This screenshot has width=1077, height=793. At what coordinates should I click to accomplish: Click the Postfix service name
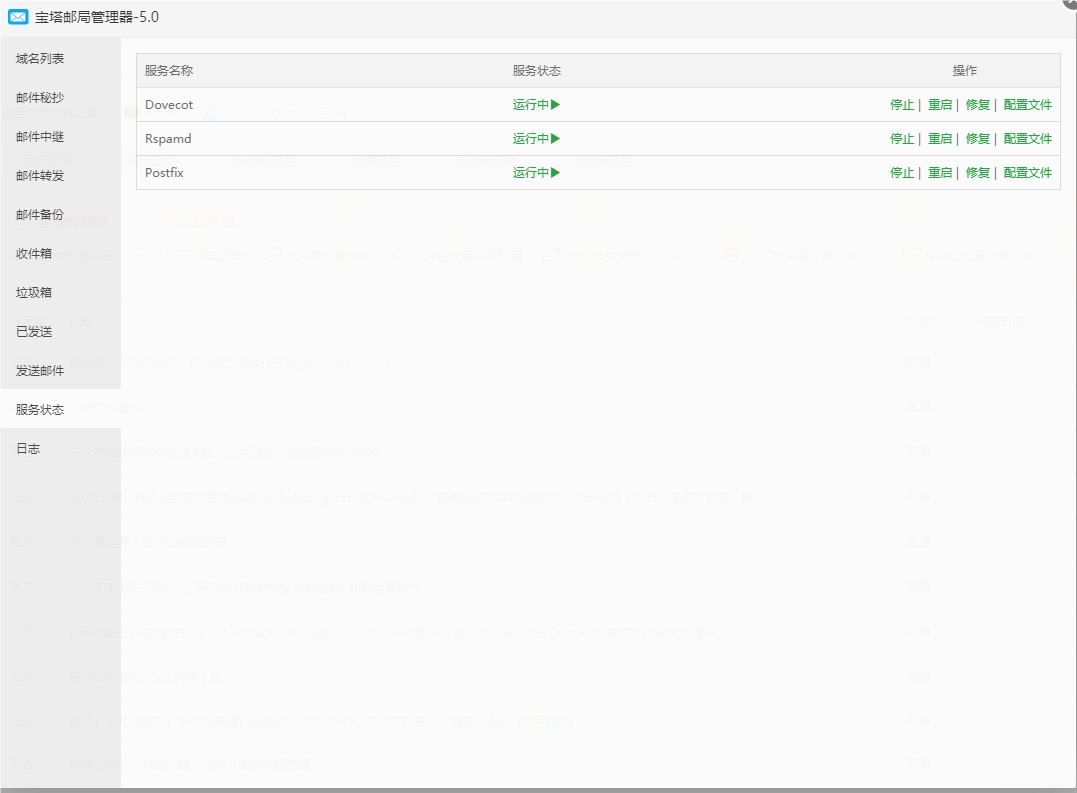point(164,172)
